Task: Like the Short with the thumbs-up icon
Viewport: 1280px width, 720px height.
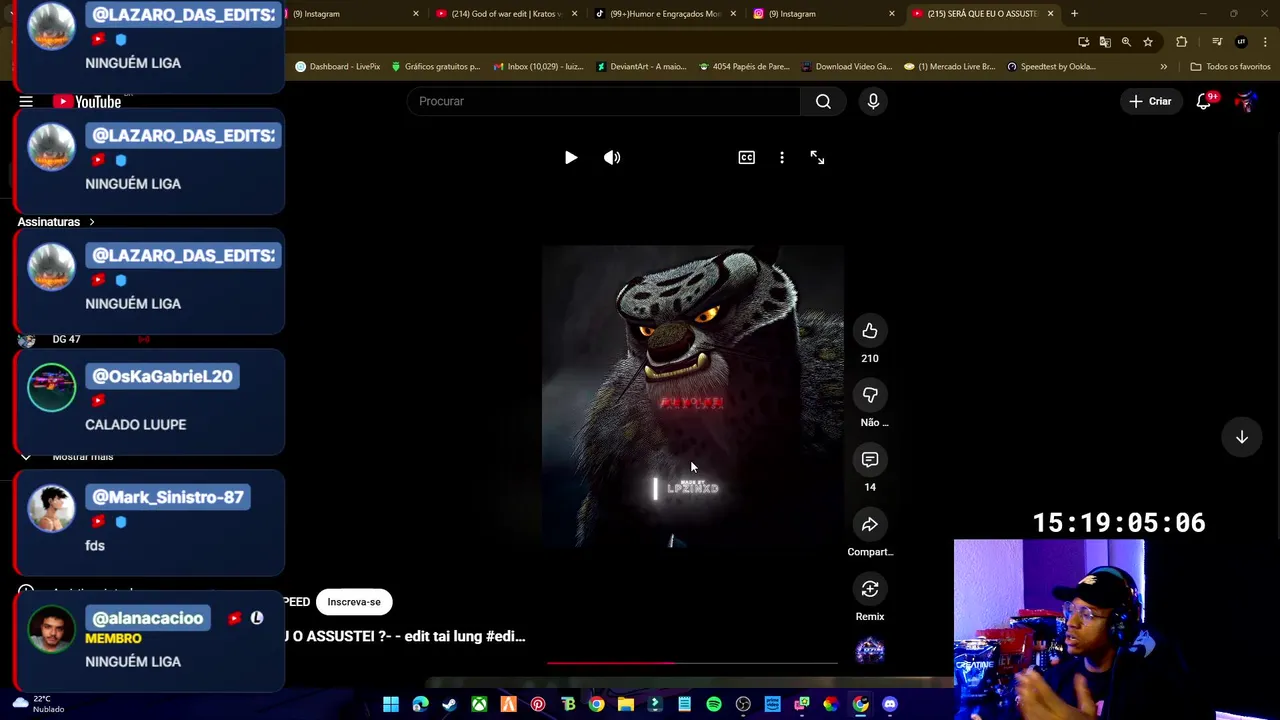Action: [870, 331]
